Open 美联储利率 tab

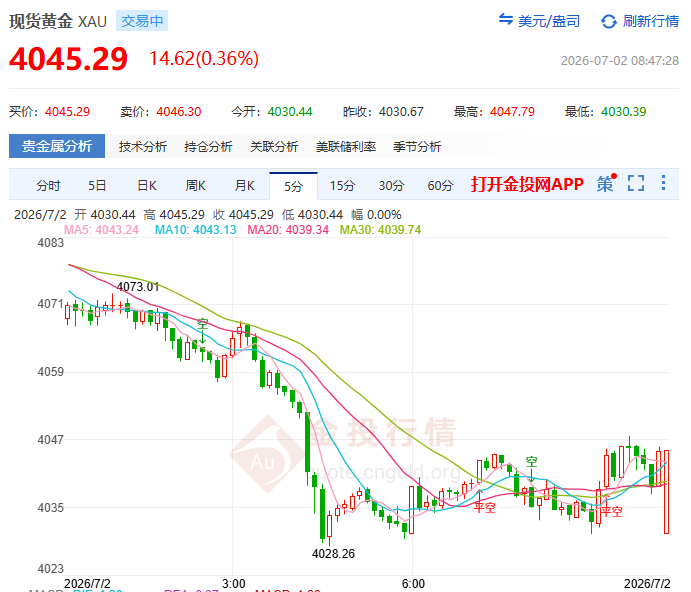pos(346,147)
